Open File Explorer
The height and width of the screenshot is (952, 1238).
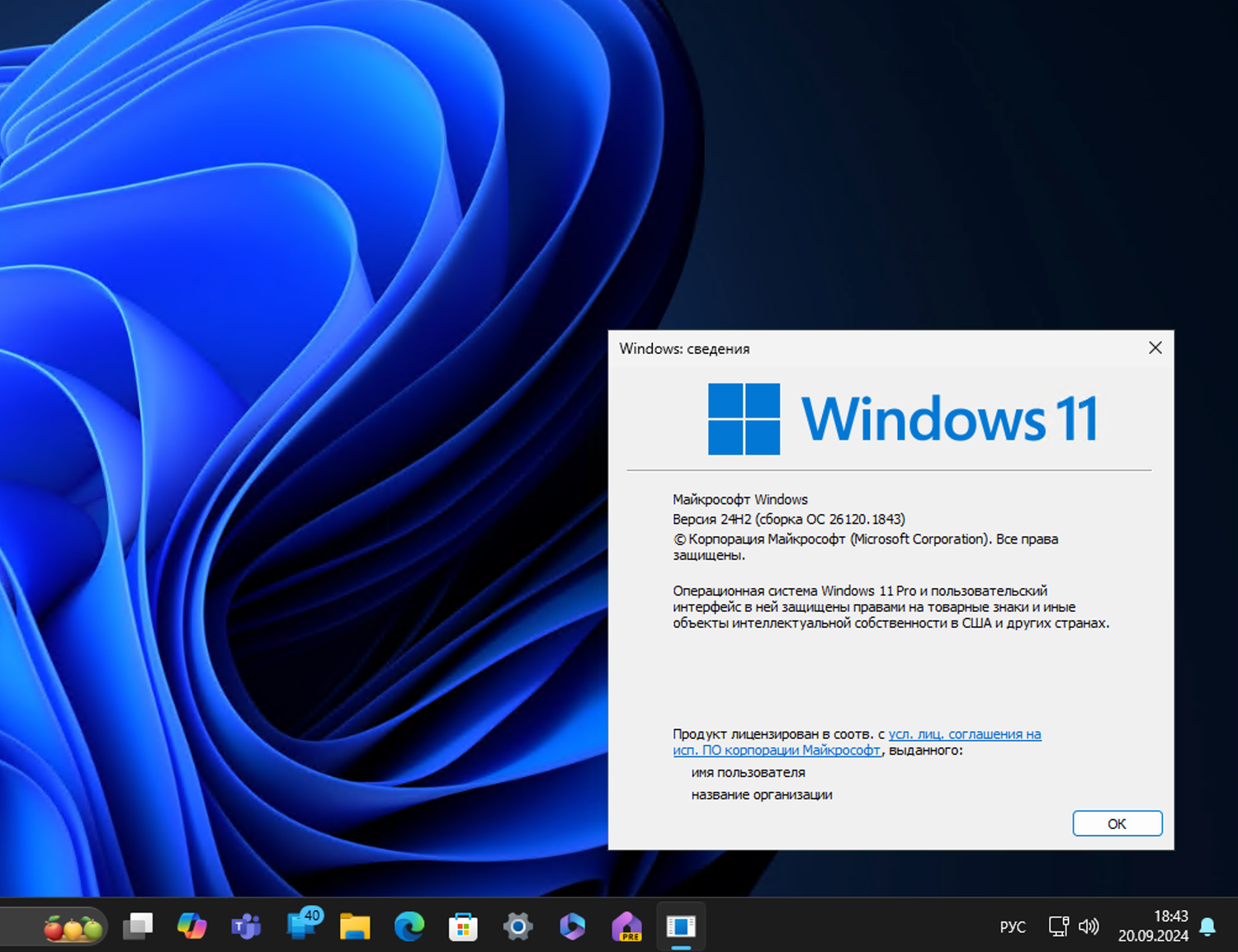(355, 926)
